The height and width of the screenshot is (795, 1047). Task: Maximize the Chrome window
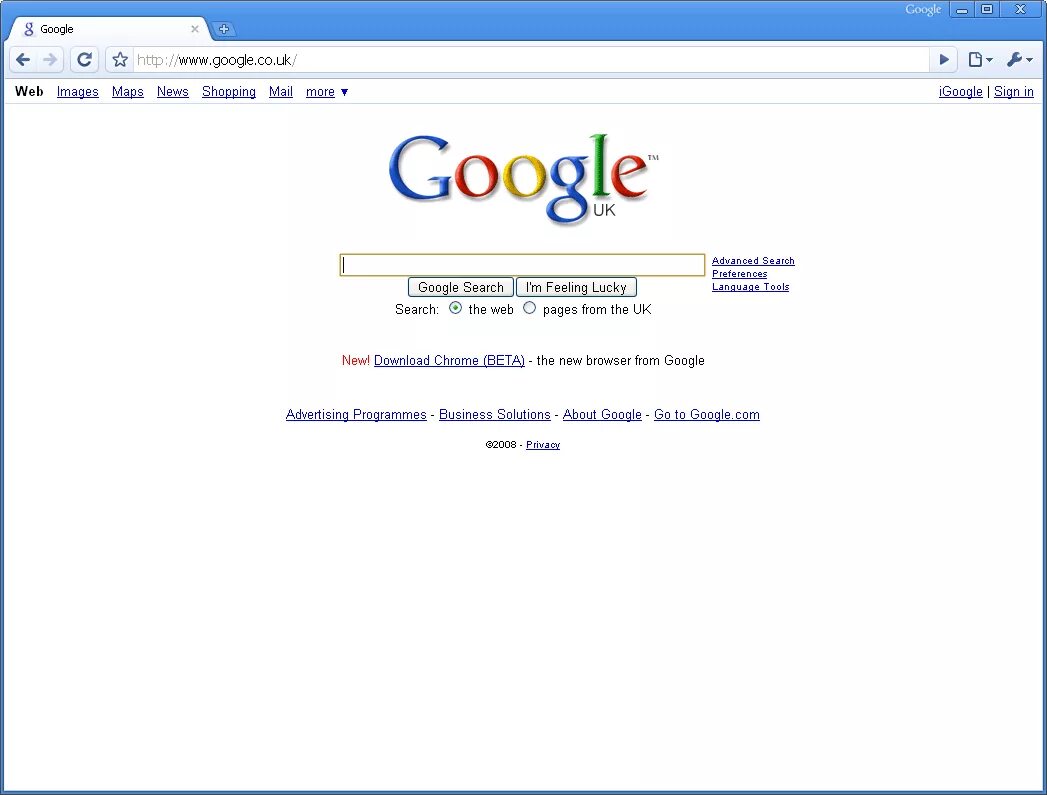pyautogui.click(x=987, y=9)
